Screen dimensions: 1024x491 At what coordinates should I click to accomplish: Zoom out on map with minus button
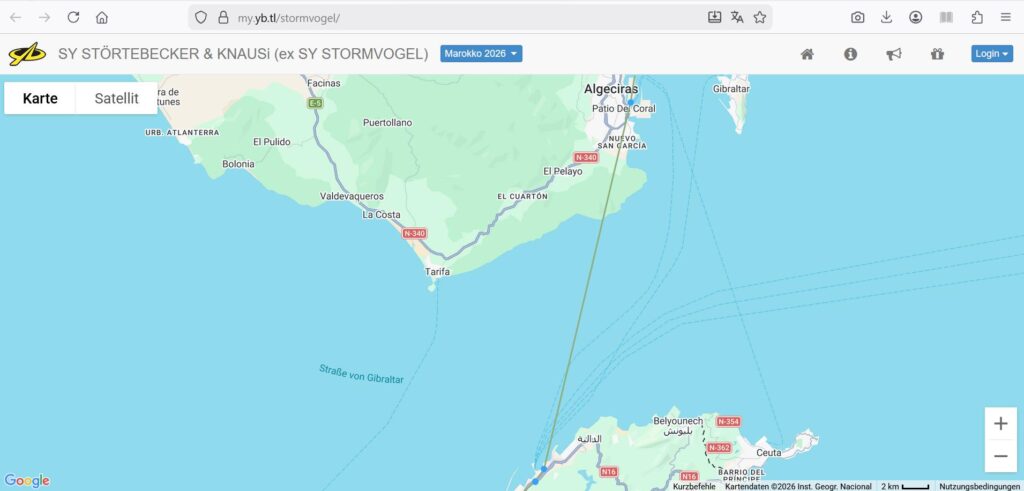point(1001,457)
